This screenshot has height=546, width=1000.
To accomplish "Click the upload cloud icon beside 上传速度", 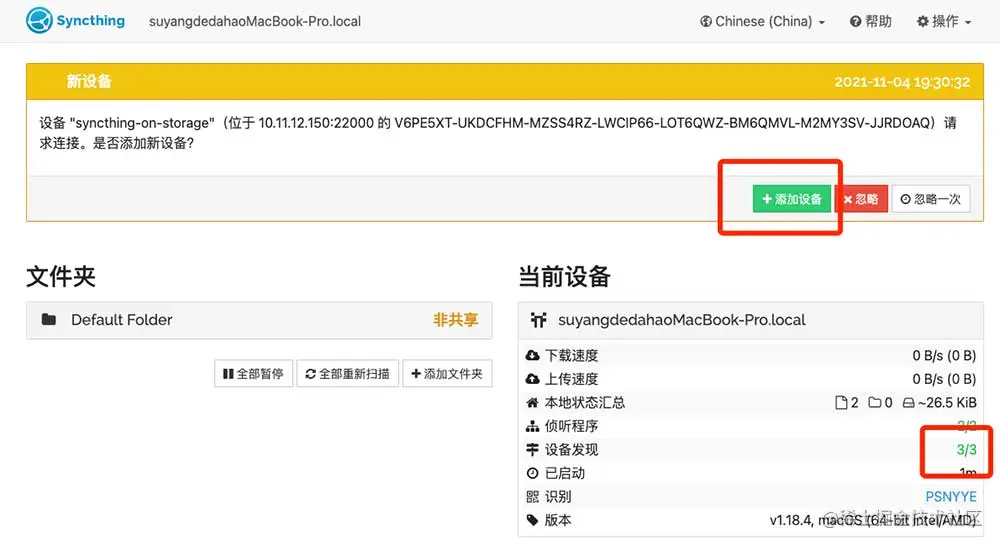I will pyautogui.click(x=532, y=379).
